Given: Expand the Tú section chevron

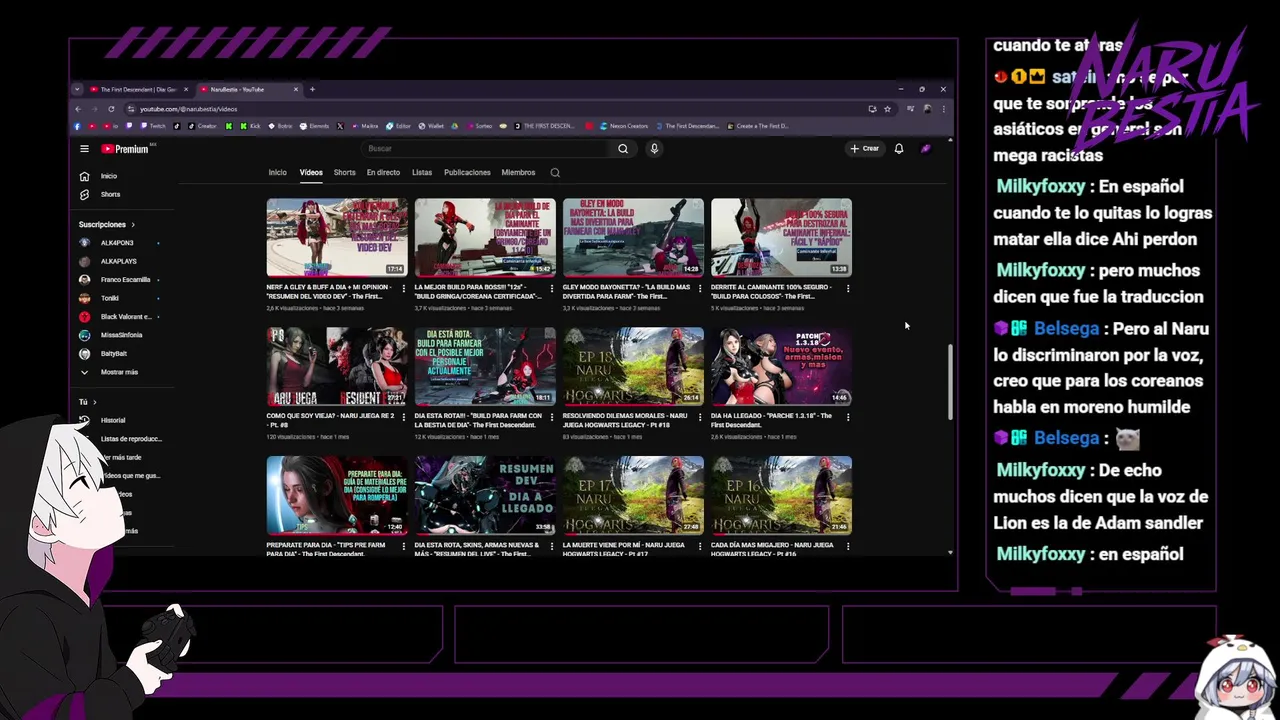Looking at the screenshot, I should [94, 402].
